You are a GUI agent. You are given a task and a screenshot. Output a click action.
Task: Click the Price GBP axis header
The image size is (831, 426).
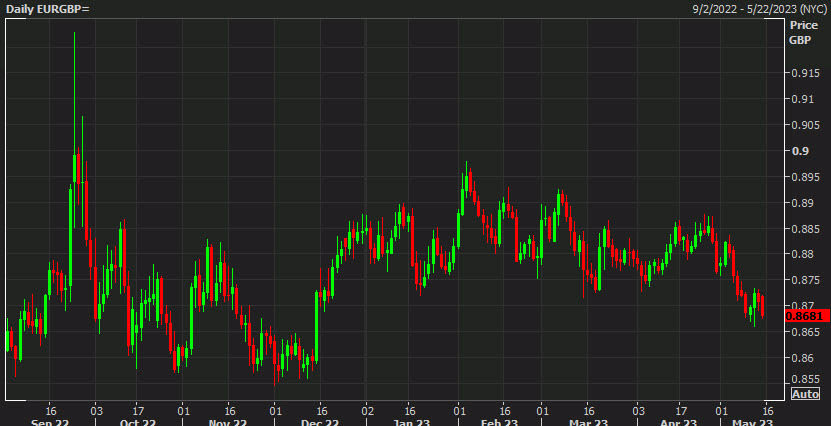(803, 32)
